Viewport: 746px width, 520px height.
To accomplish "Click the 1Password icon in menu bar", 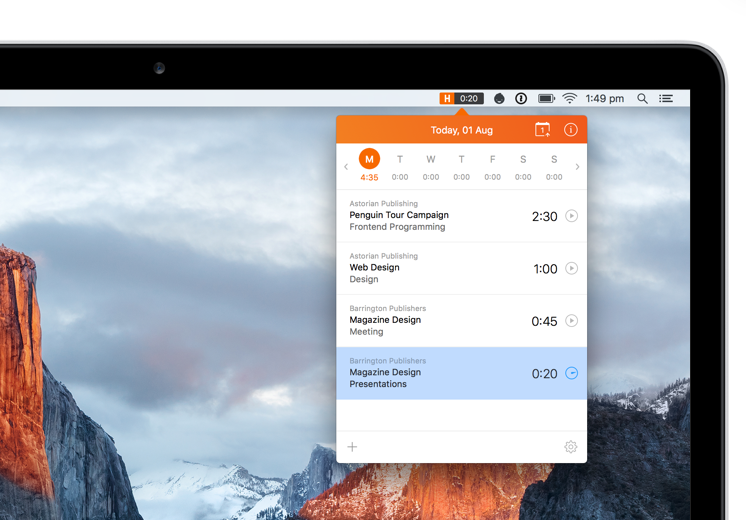I will 521,98.
